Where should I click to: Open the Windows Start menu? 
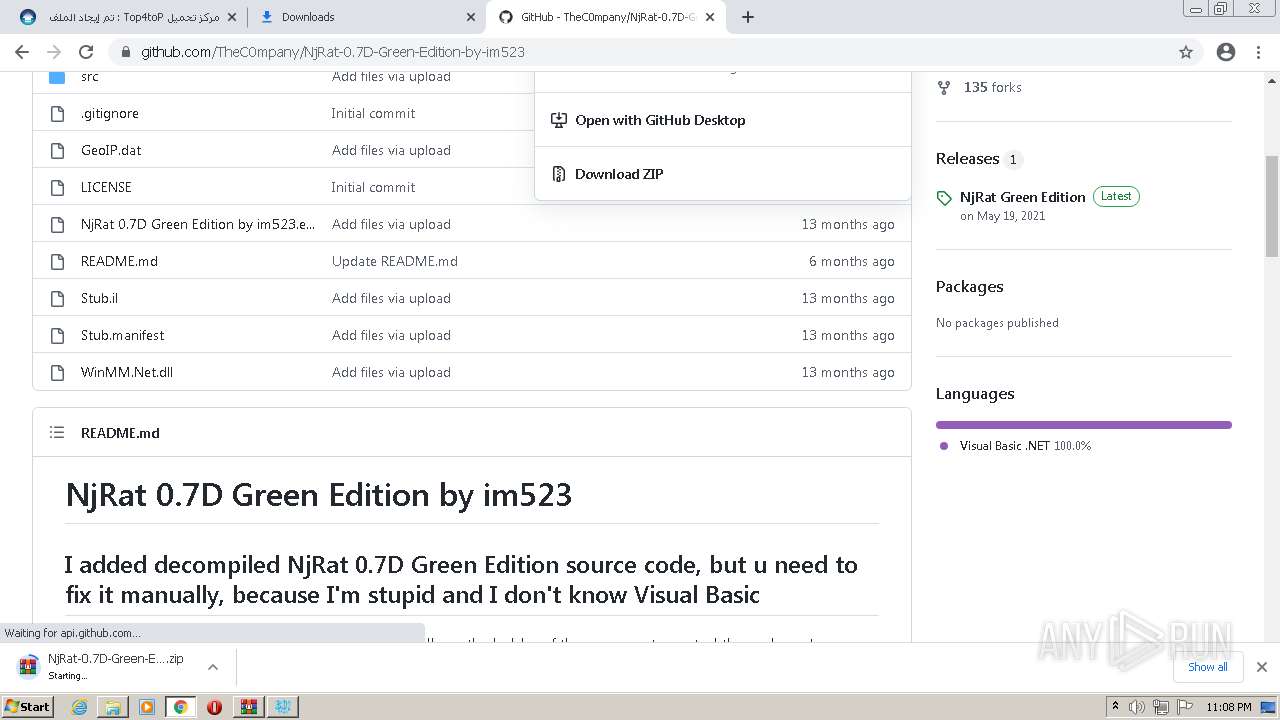click(28, 707)
